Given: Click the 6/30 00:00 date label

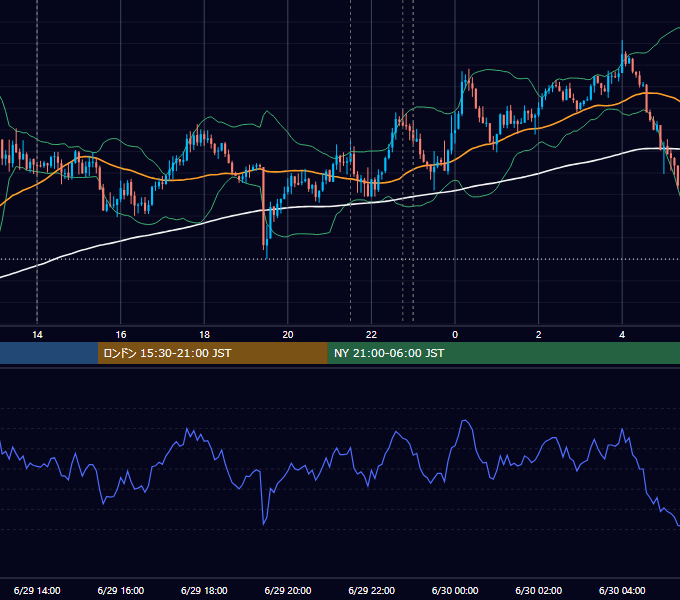Looking at the screenshot, I should 455,590.
